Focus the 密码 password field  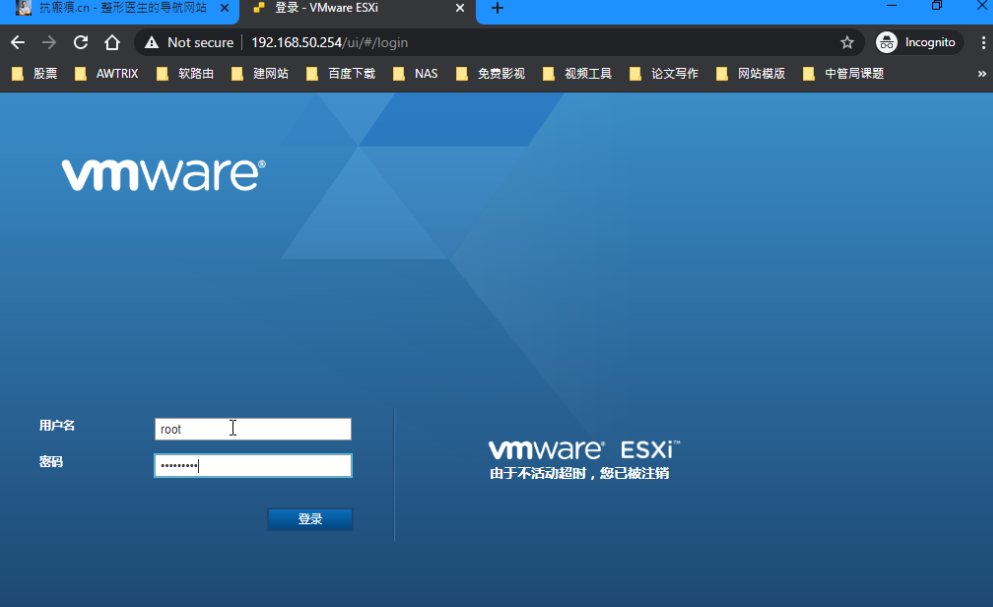pyautogui.click(x=253, y=466)
